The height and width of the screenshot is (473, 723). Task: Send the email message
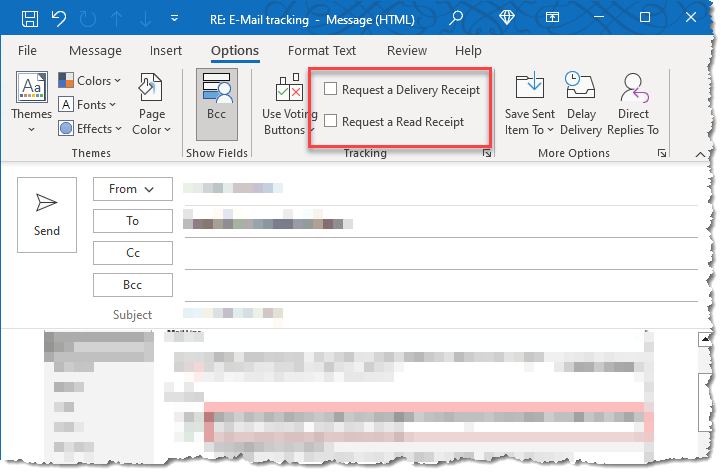click(x=47, y=215)
